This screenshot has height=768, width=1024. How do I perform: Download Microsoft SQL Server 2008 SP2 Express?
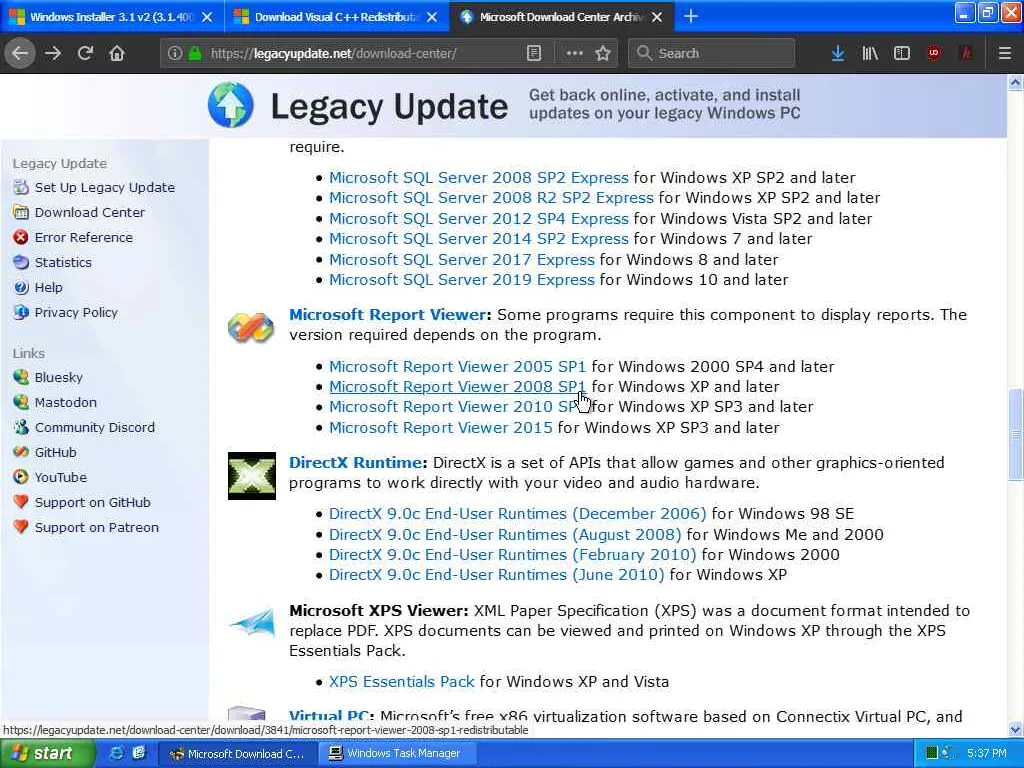pos(479,178)
